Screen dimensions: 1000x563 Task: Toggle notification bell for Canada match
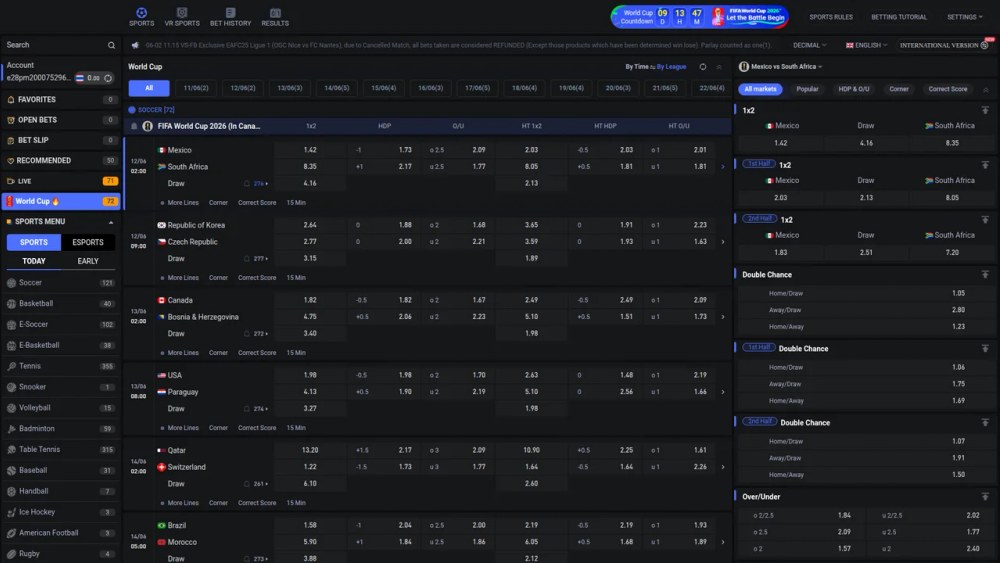coord(247,333)
